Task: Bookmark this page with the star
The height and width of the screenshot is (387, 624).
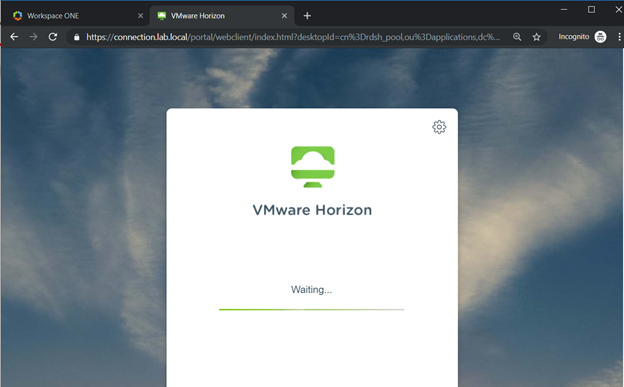Action: [x=536, y=37]
